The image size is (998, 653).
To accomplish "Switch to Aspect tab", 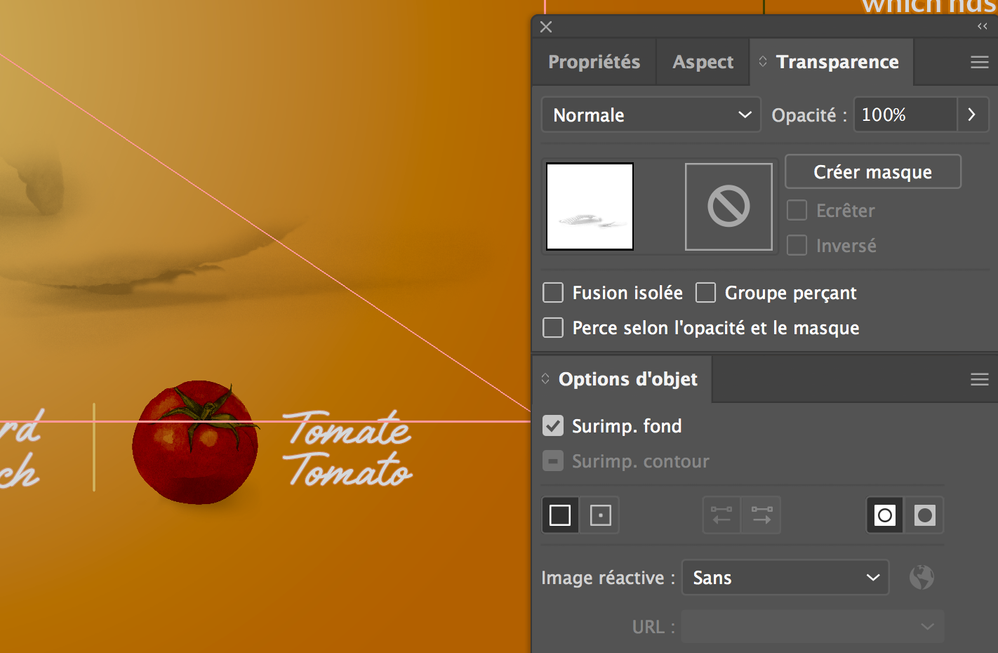I will pyautogui.click(x=703, y=62).
